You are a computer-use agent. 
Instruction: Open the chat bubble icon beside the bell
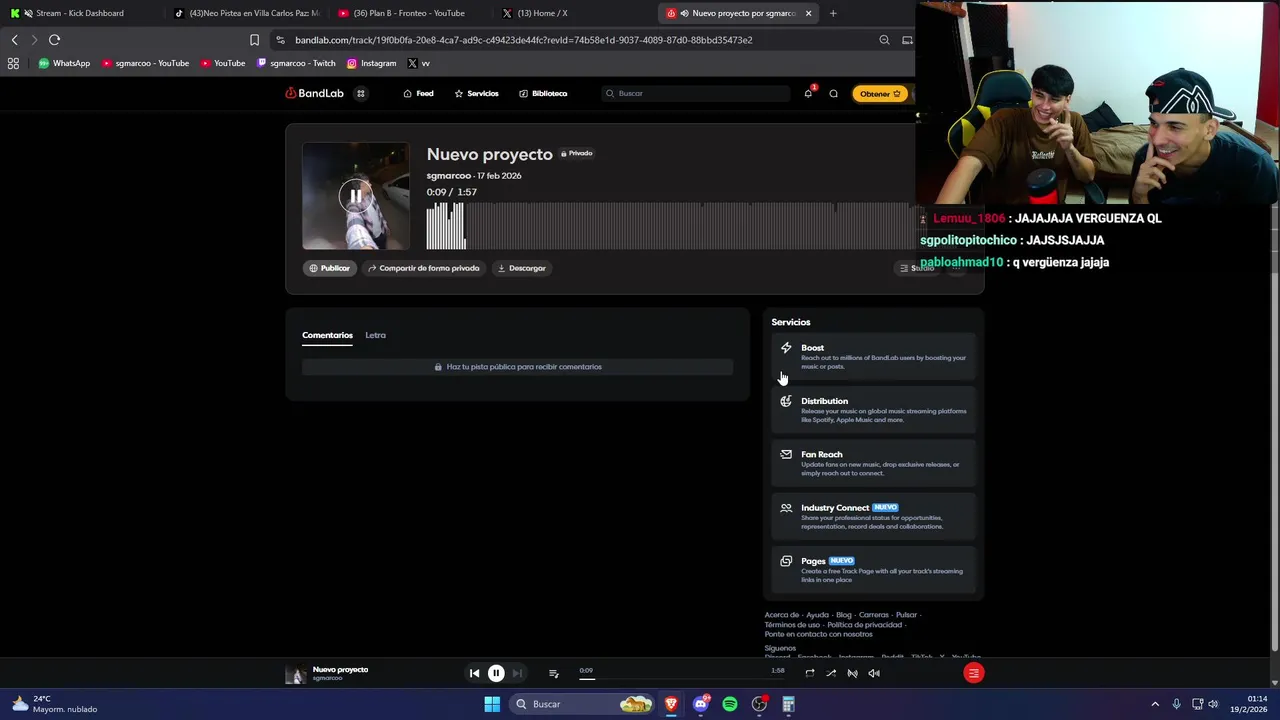click(x=833, y=93)
